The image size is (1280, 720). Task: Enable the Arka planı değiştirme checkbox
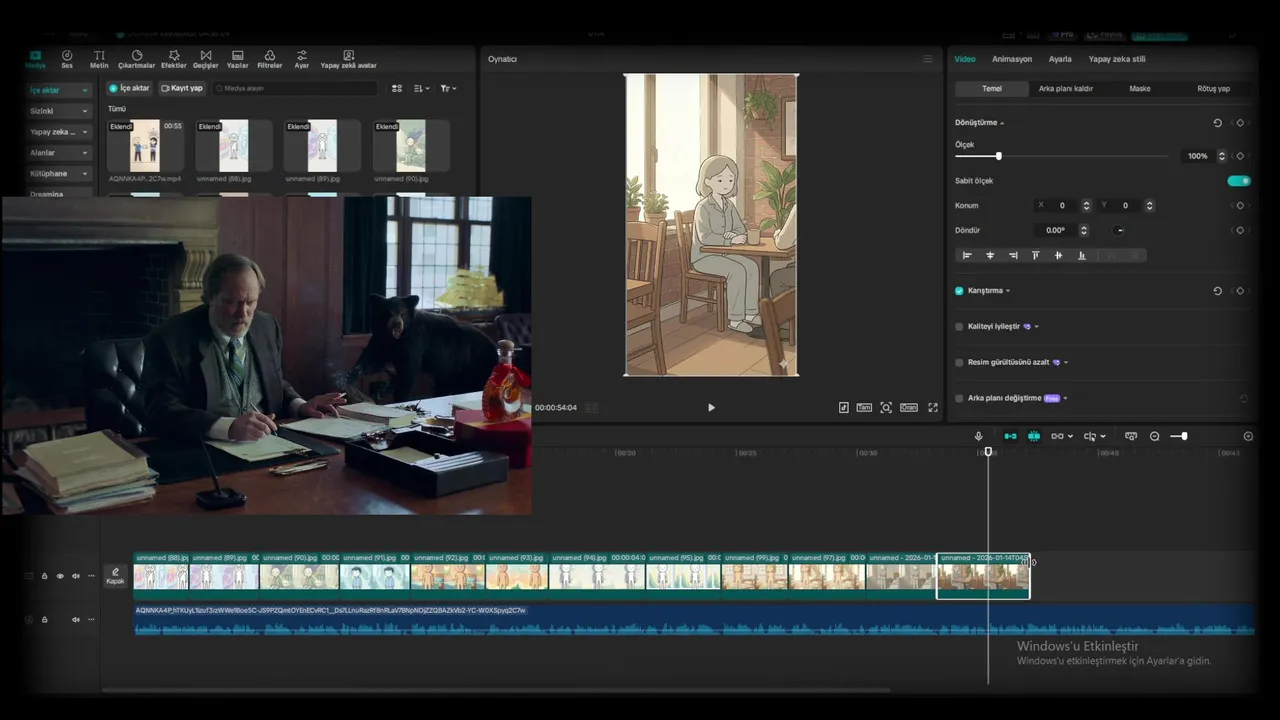[x=959, y=398]
